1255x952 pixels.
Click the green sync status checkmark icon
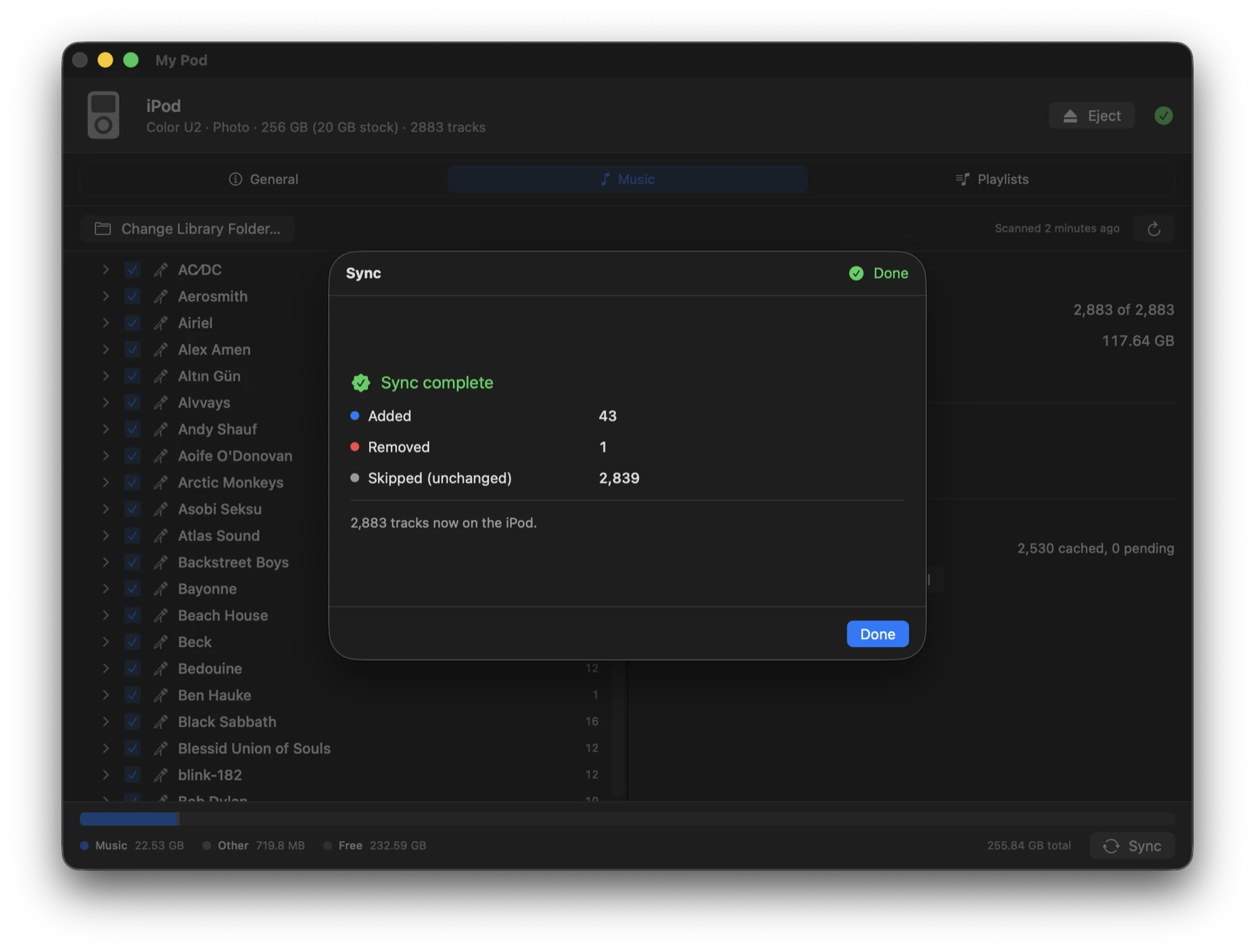point(1163,116)
